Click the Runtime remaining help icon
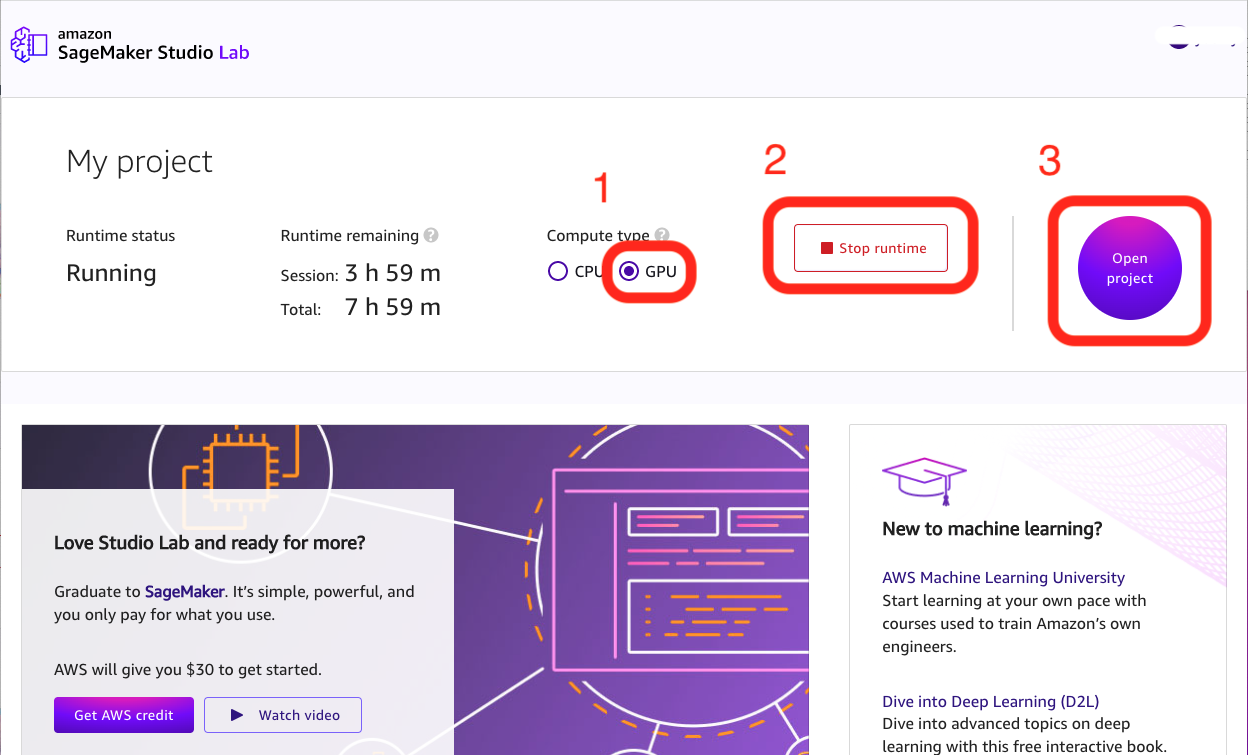The height and width of the screenshot is (755, 1248). pyautogui.click(x=431, y=236)
